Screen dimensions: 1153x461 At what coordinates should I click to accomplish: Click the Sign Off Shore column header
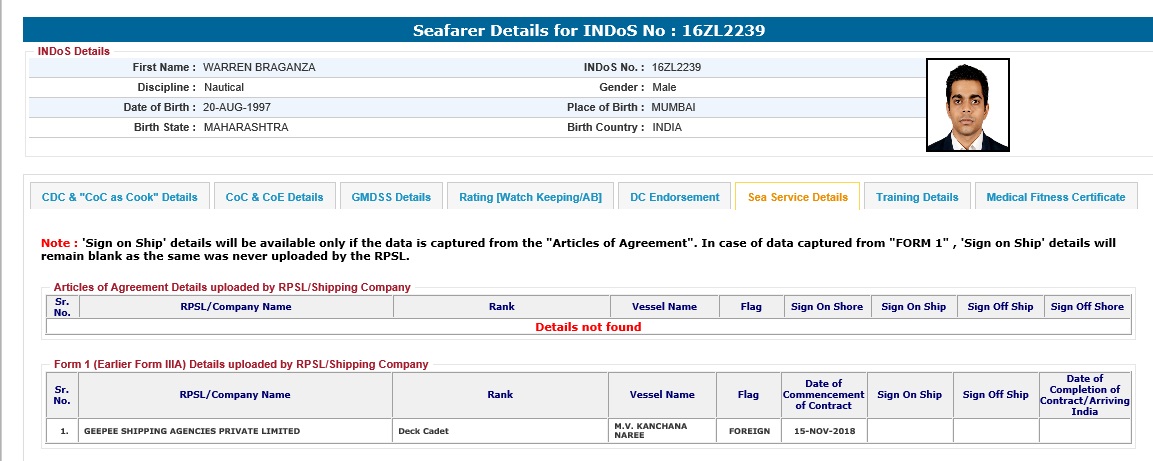1087,307
